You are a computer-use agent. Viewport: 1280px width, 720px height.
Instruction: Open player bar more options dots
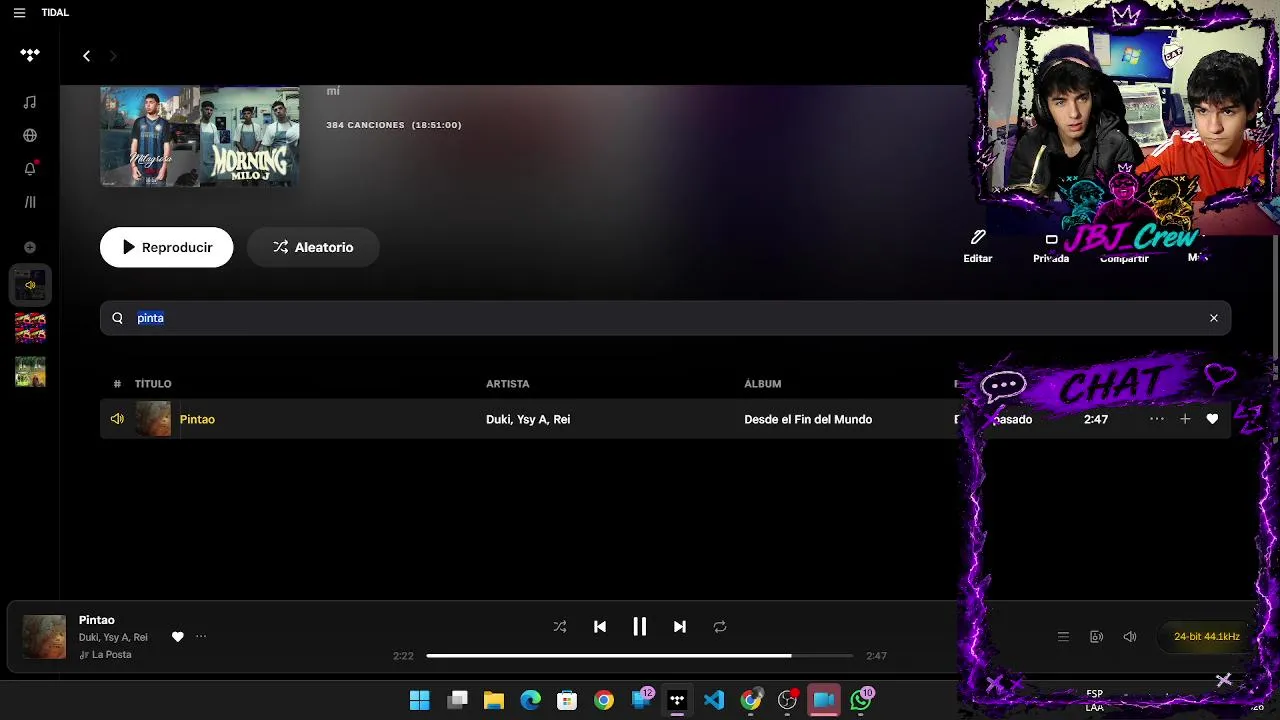tap(201, 637)
